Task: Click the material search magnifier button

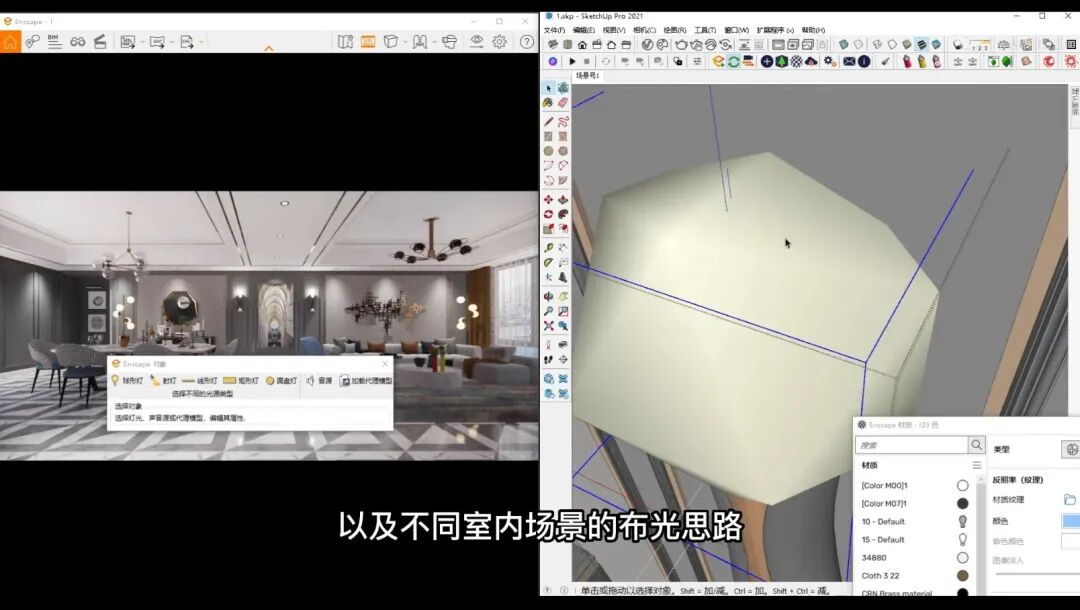Action: [x=976, y=445]
